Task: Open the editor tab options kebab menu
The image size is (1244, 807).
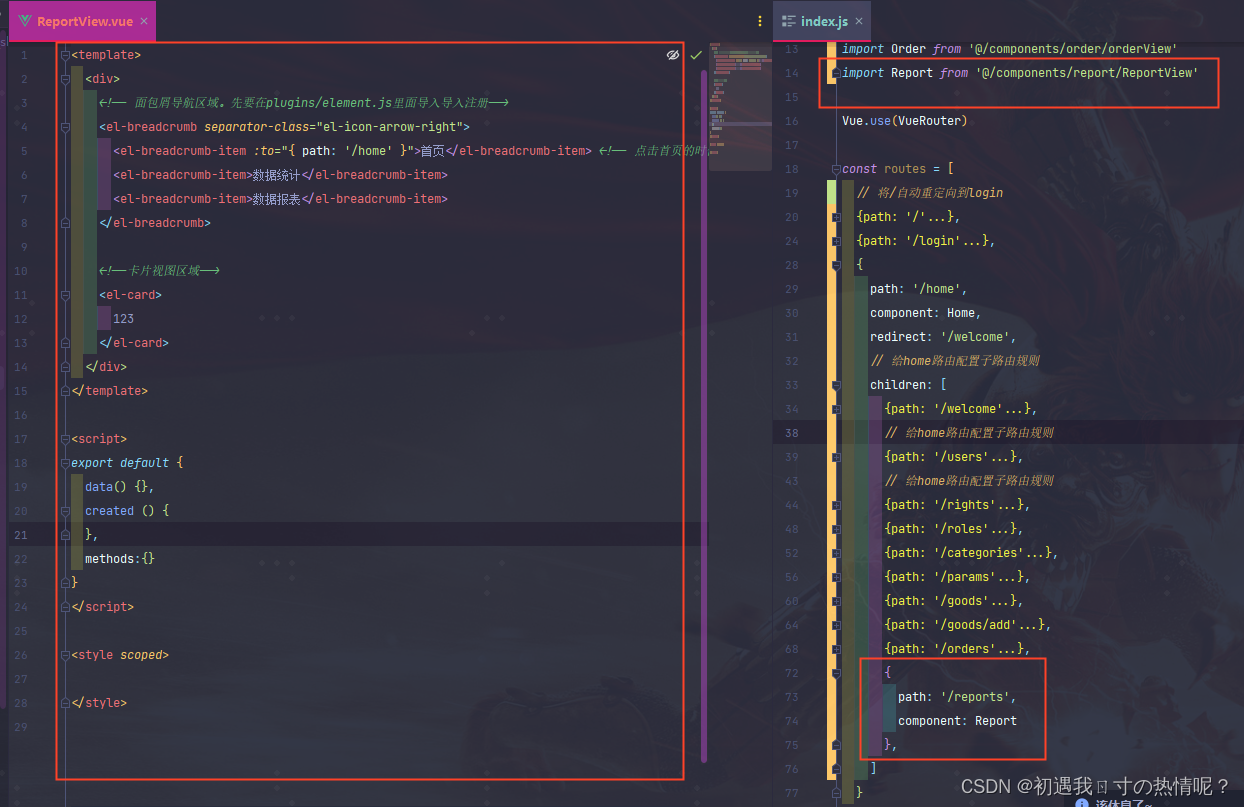Action: pos(761,21)
